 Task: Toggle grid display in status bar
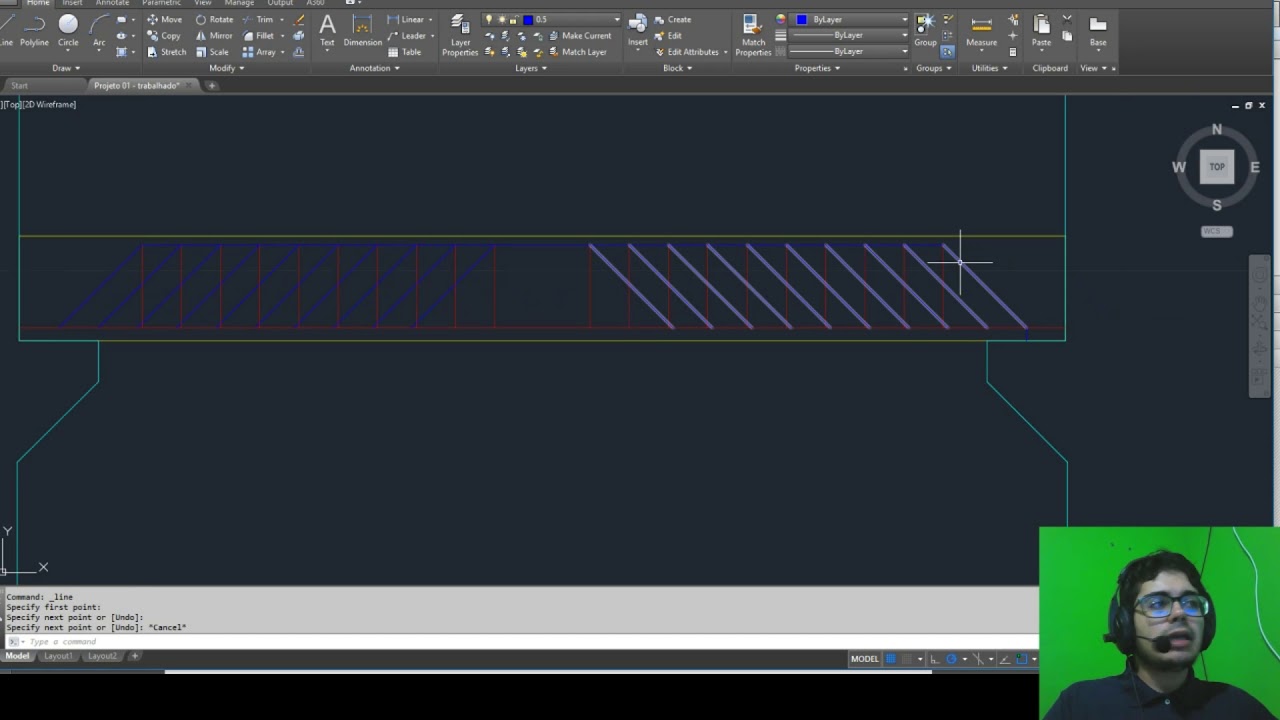pyautogui.click(x=890, y=659)
